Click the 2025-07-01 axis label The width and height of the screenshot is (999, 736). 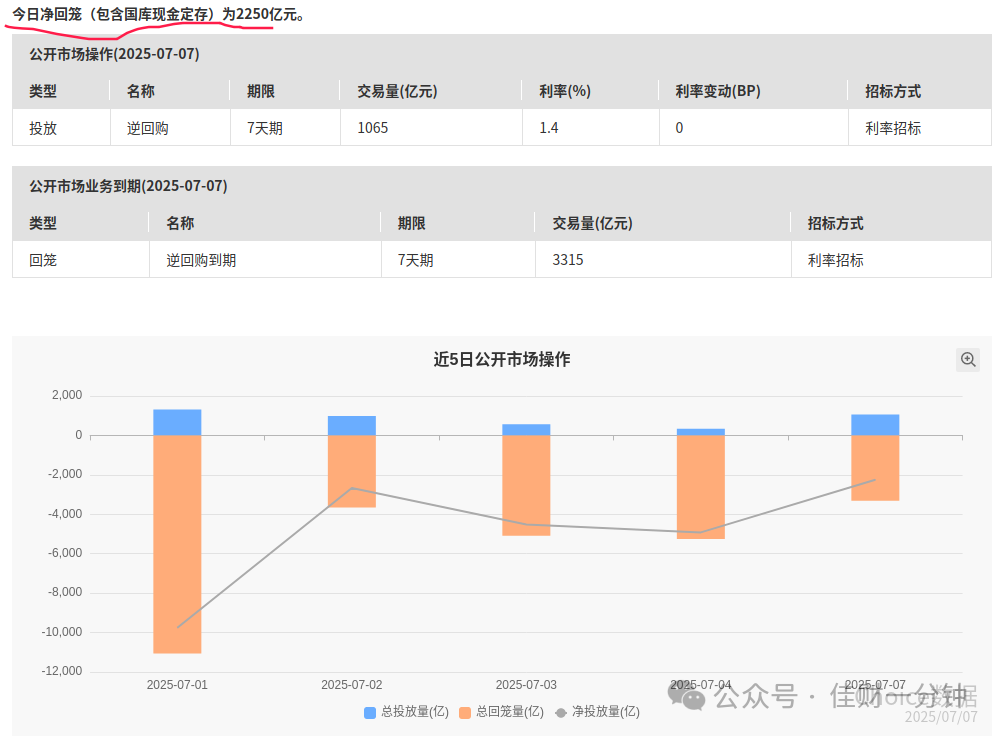pos(177,685)
